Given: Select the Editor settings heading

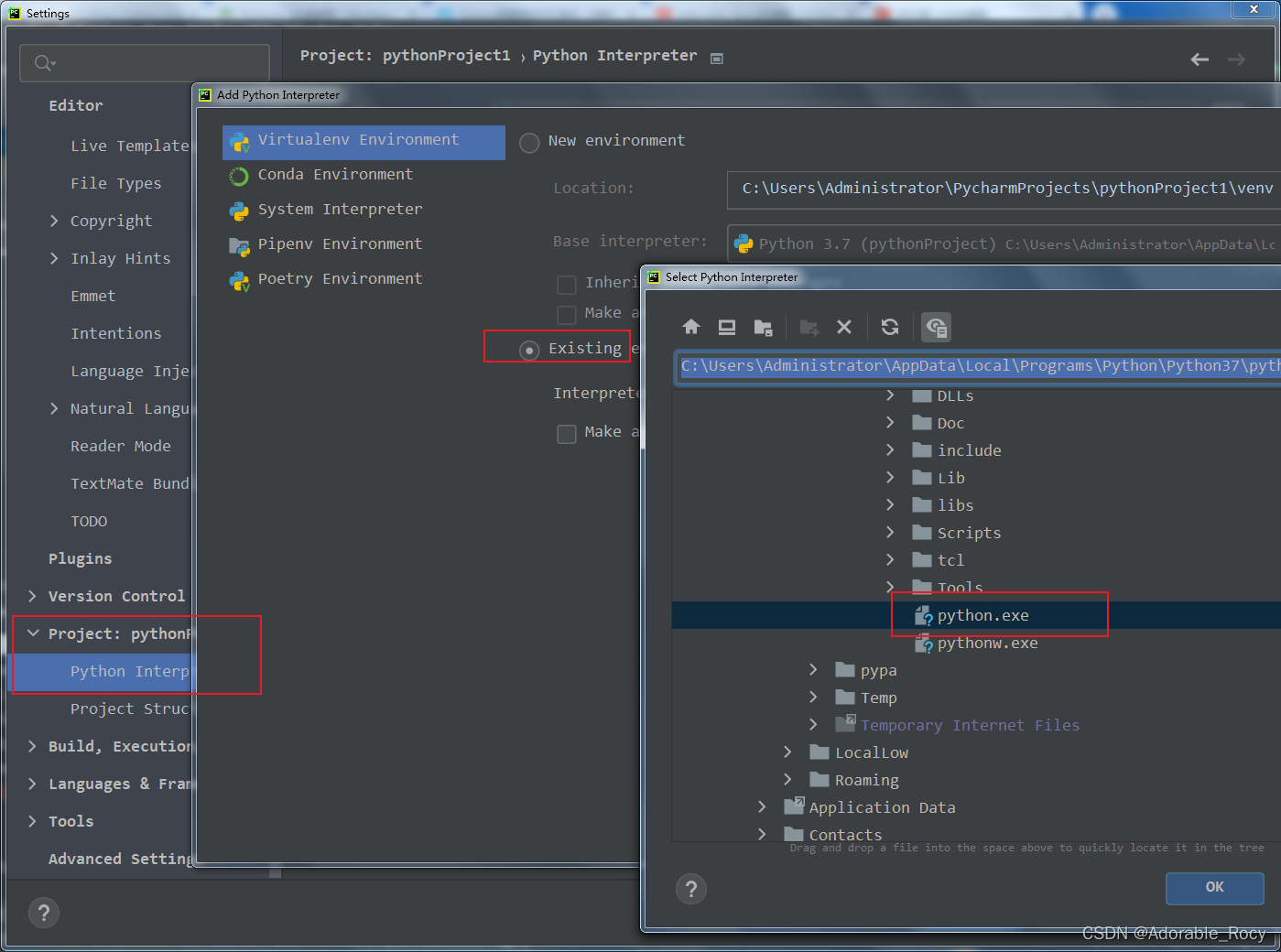Looking at the screenshot, I should (76, 105).
